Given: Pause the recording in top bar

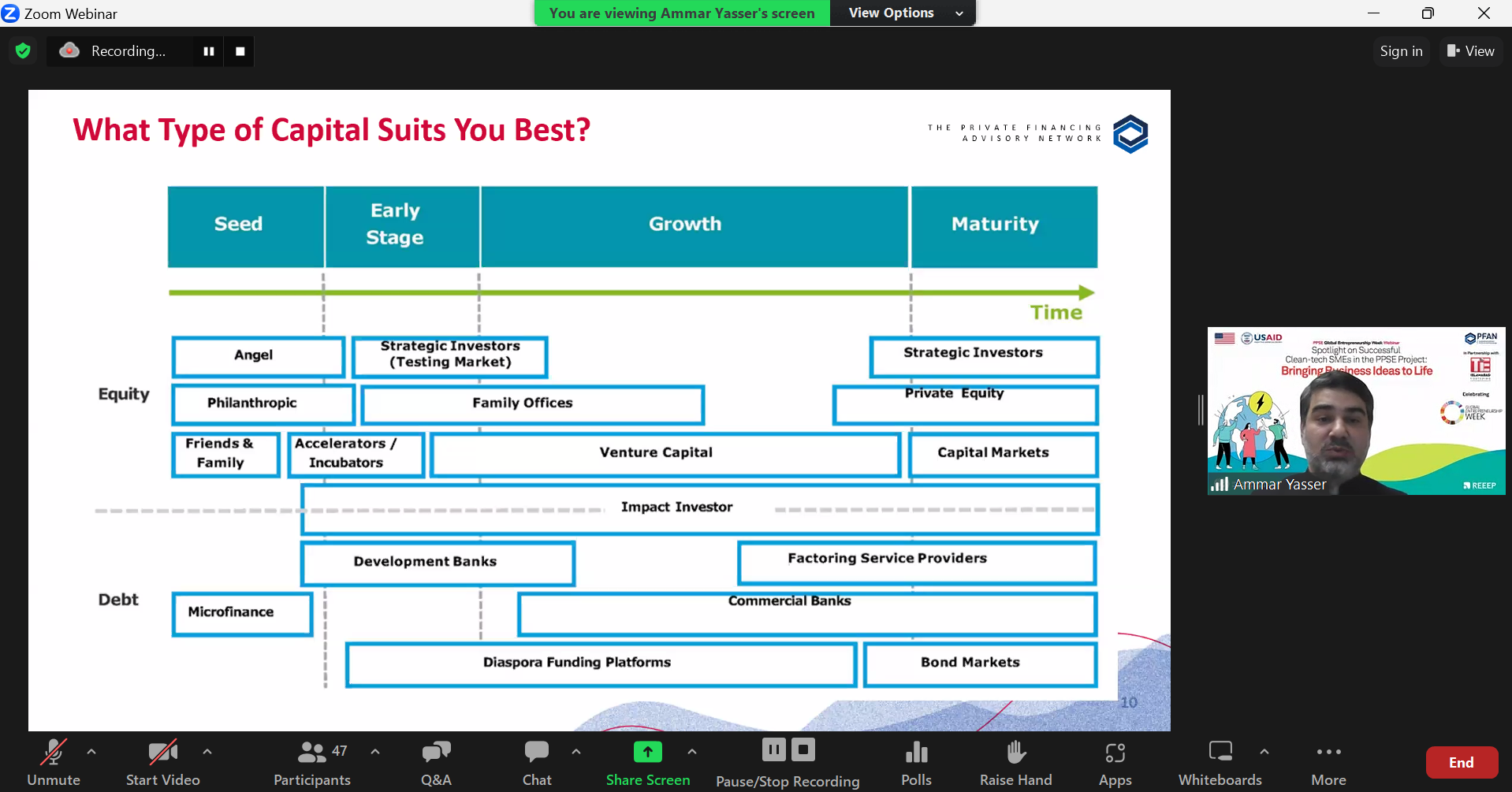Looking at the screenshot, I should click(209, 51).
